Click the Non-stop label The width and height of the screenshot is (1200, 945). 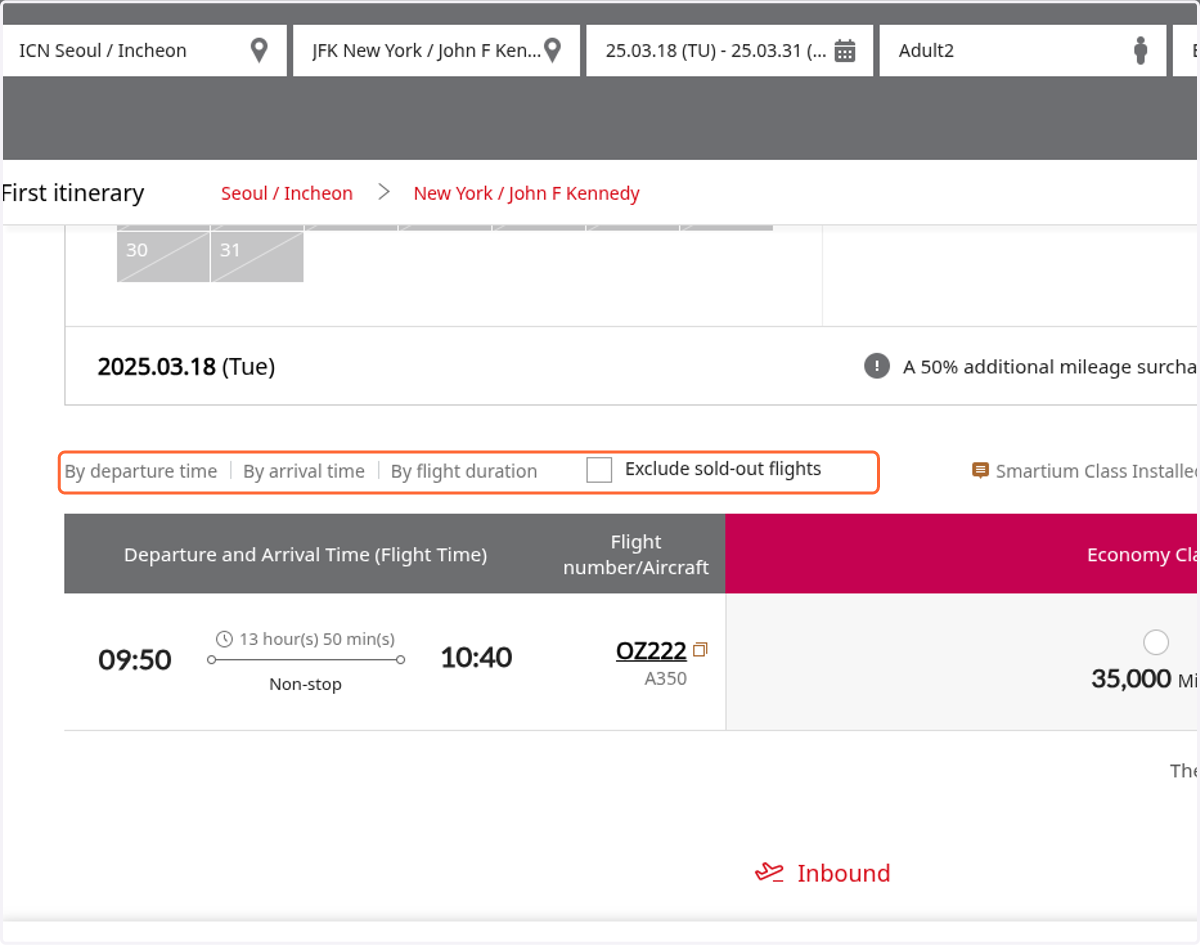[x=305, y=684]
